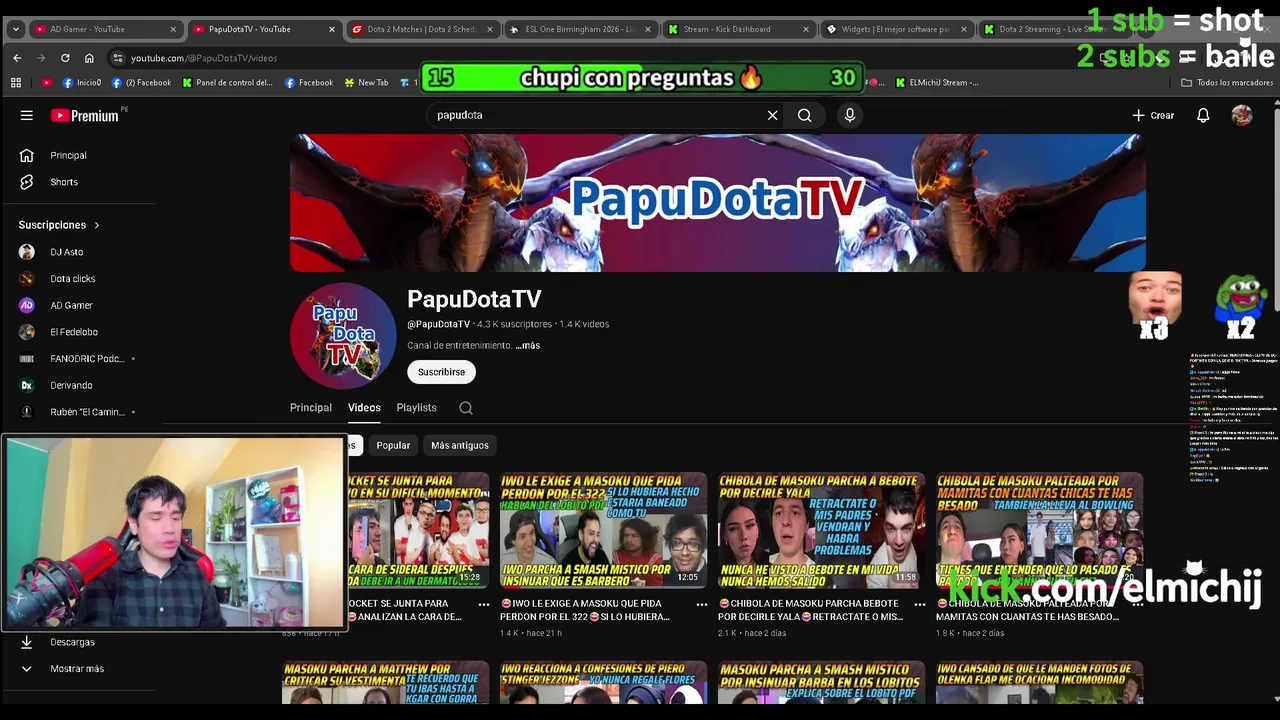Search within channel using magnifier icon
This screenshot has width=1280, height=720.
click(x=466, y=408)
